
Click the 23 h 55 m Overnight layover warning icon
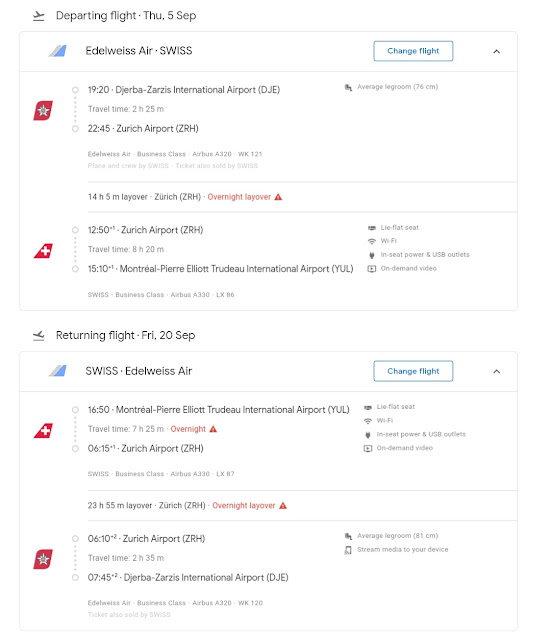283,506
